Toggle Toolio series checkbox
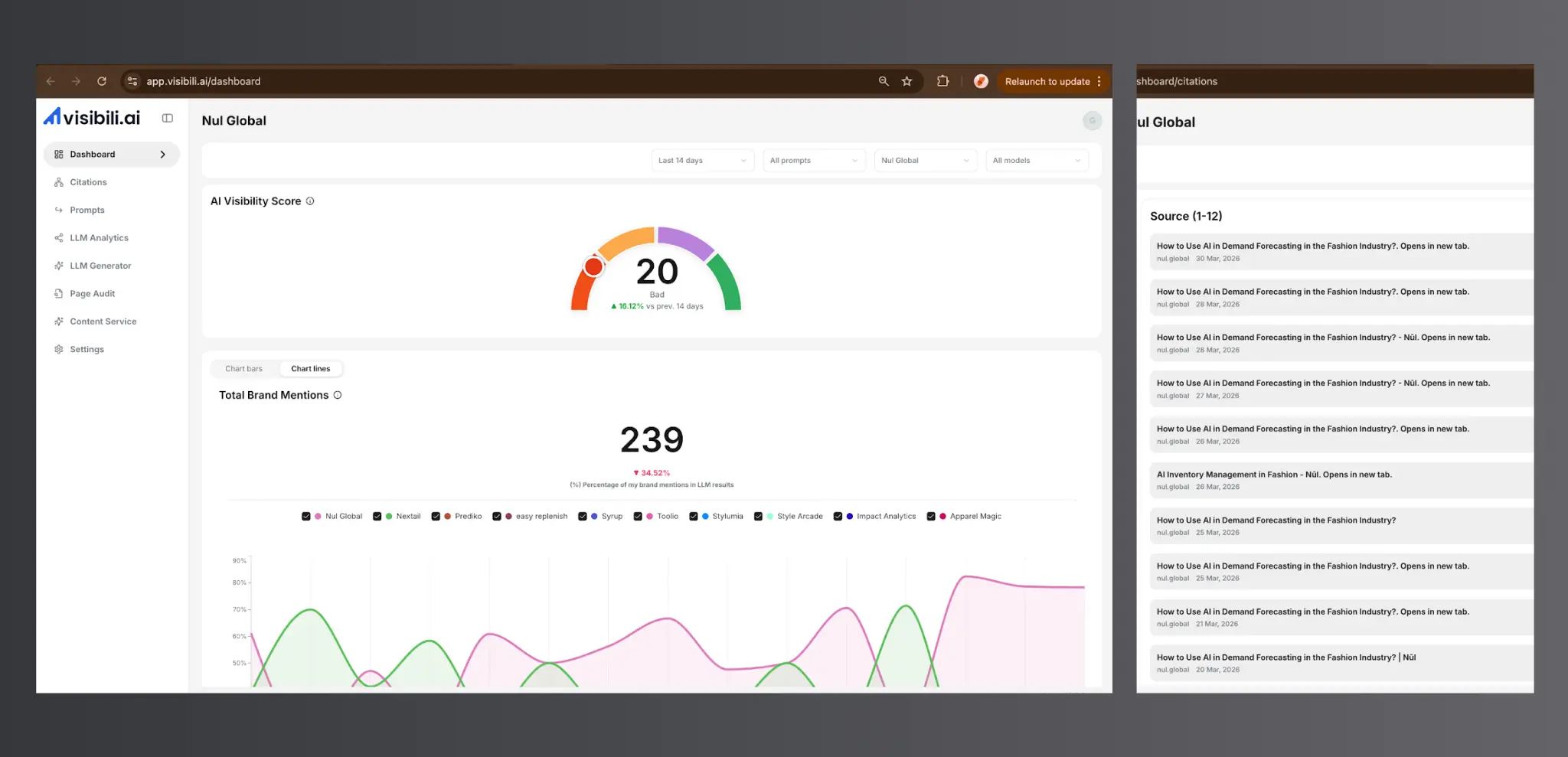 coord(638,517)
